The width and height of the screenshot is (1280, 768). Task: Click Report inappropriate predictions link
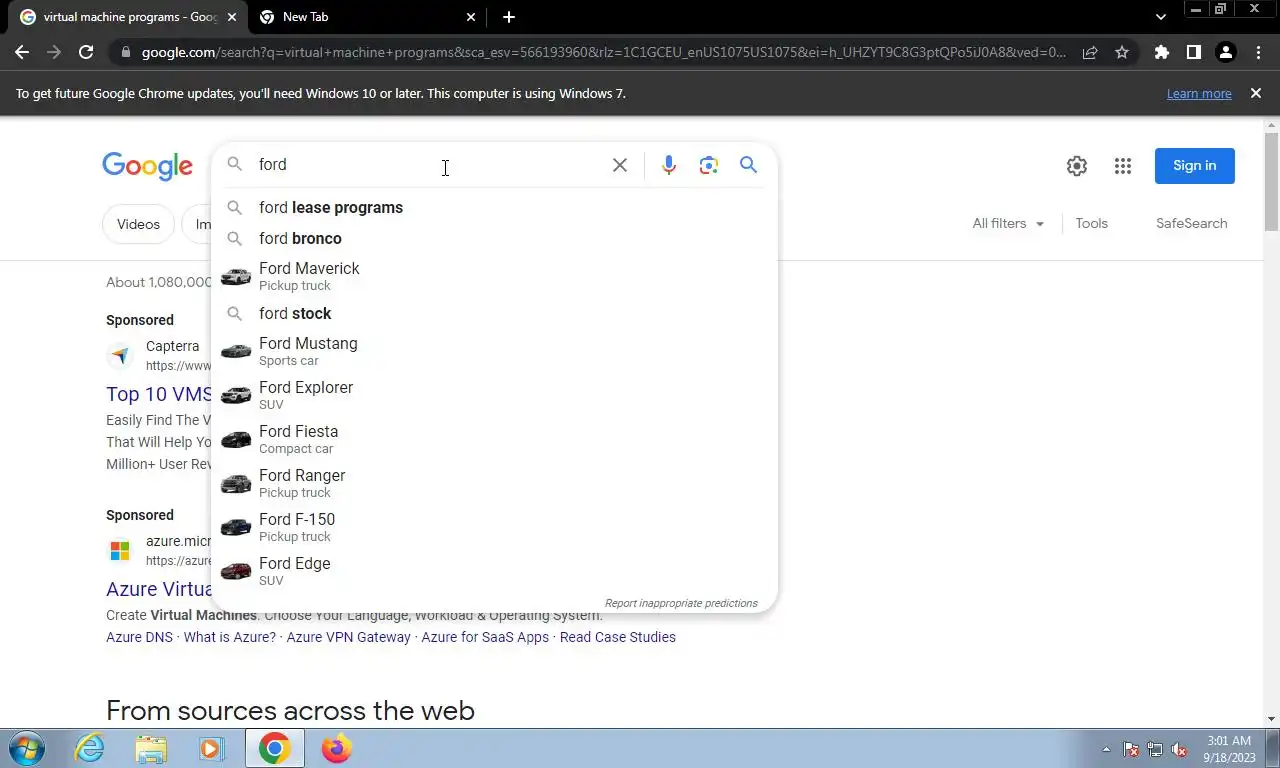coord(681,604)
